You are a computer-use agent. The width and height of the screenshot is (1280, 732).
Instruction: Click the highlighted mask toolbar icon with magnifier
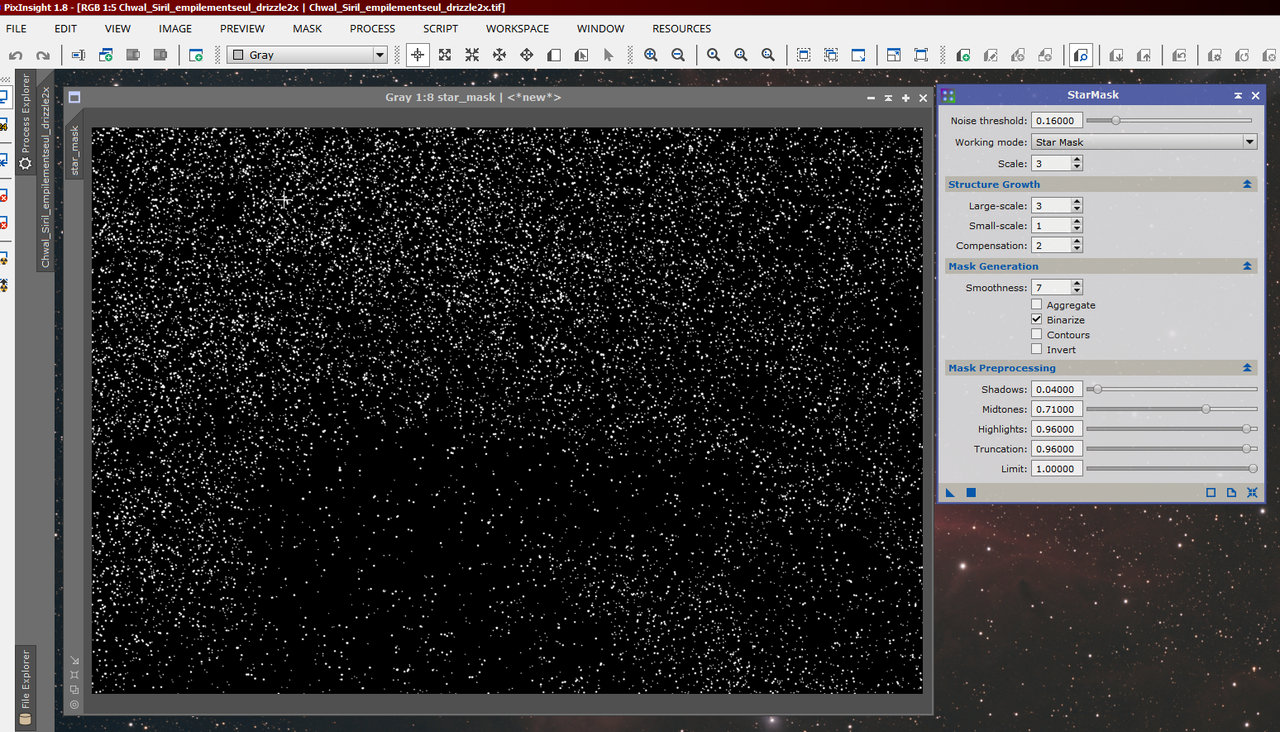pyautogui.click(x=1080, y=55)
